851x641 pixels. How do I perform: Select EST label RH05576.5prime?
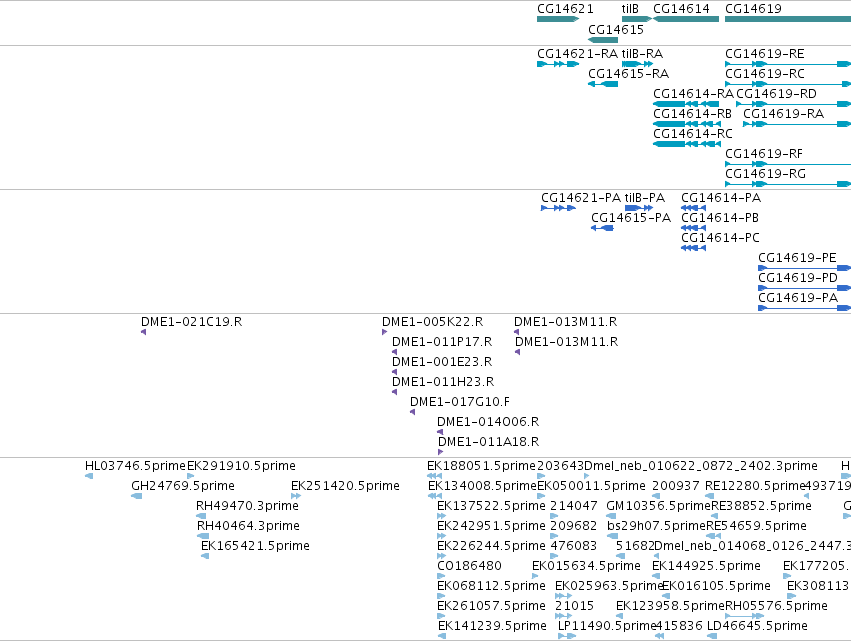click(x=777, y=606)
